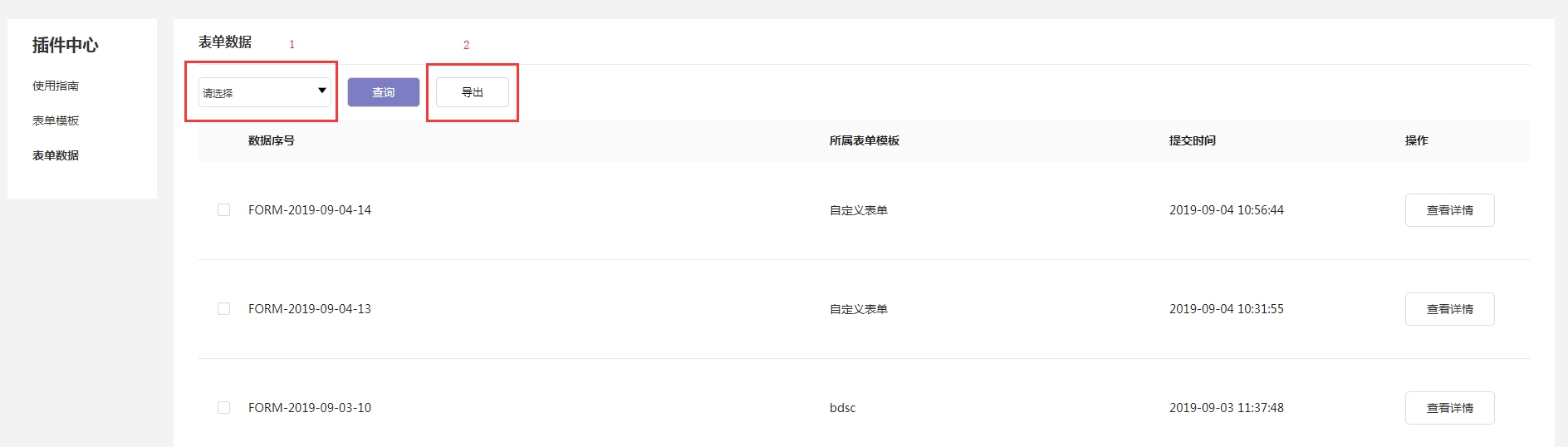Click the 数据序号 column header
This screenshot has width=1568, height=447.
pyautogui.click(x=271, y=140)
